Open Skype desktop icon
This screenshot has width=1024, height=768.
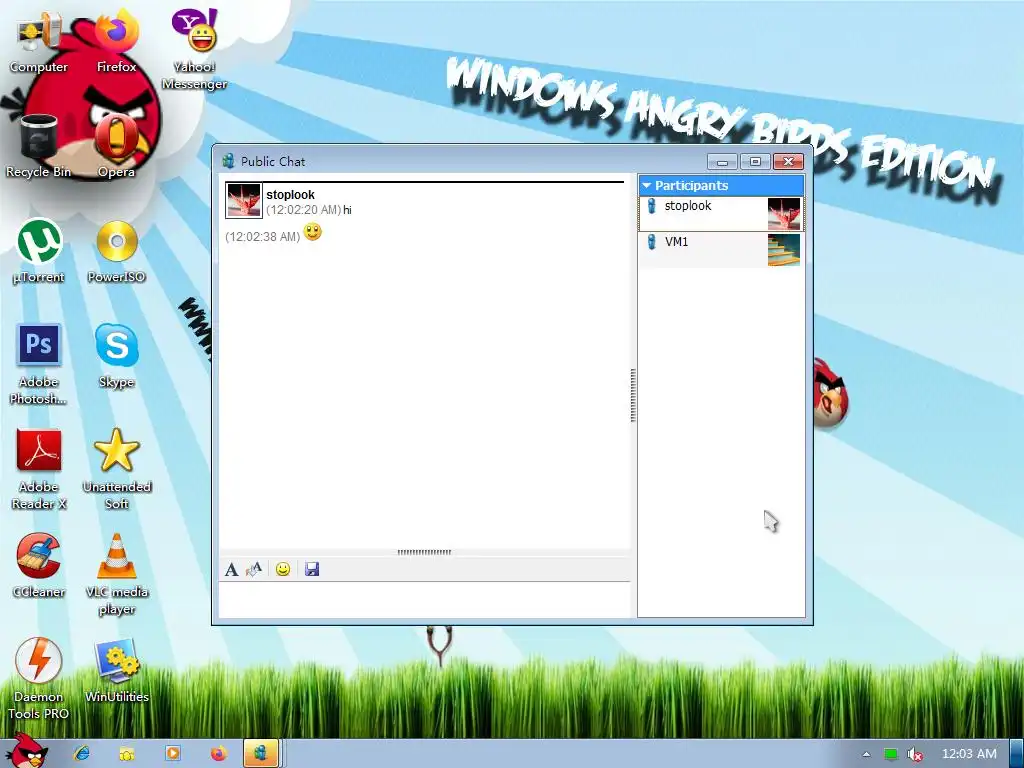point(116,357)
